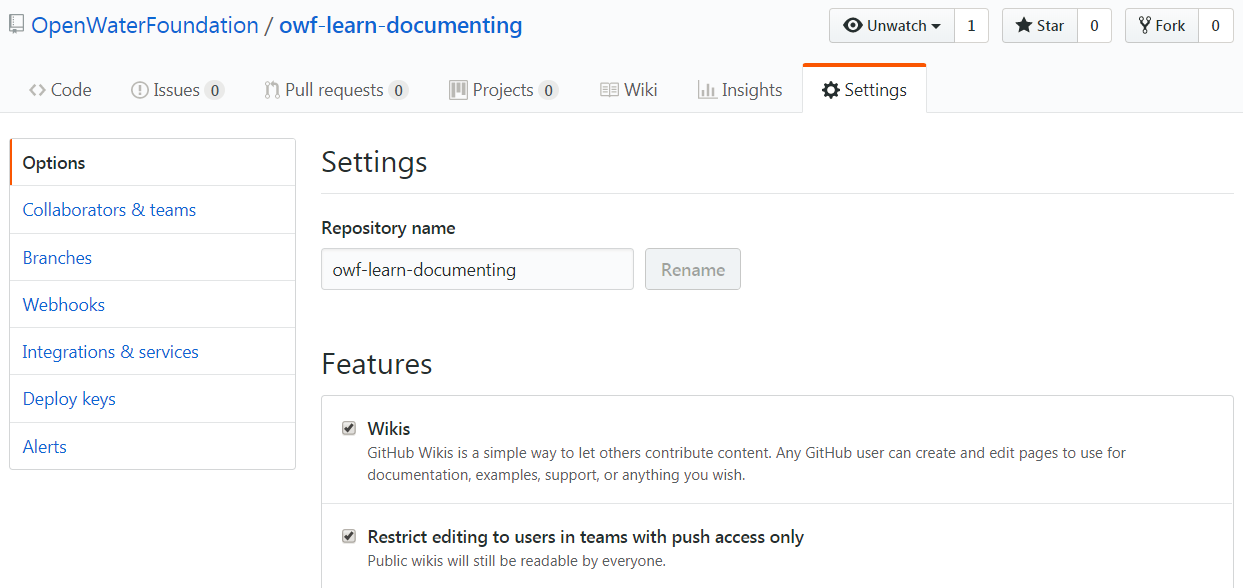The image size is (1243, 588).
Task: Click the Settings gear icon
Action: point(831,90)
